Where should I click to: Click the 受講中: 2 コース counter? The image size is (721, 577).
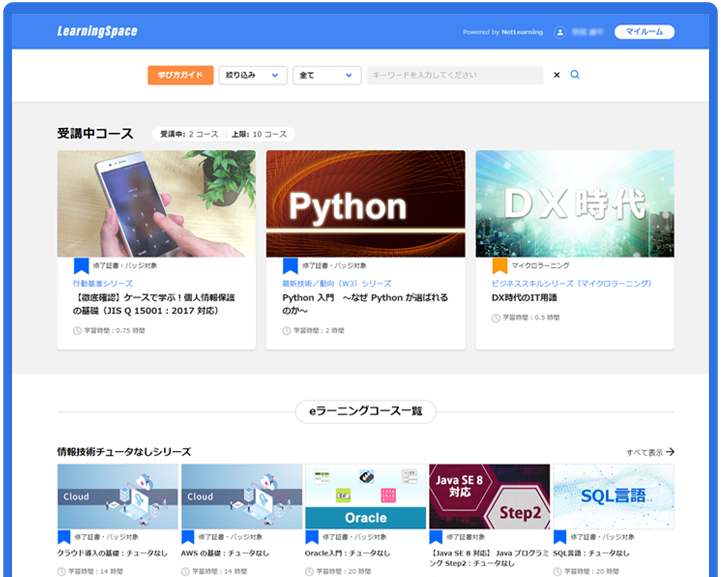coord(189,134)
